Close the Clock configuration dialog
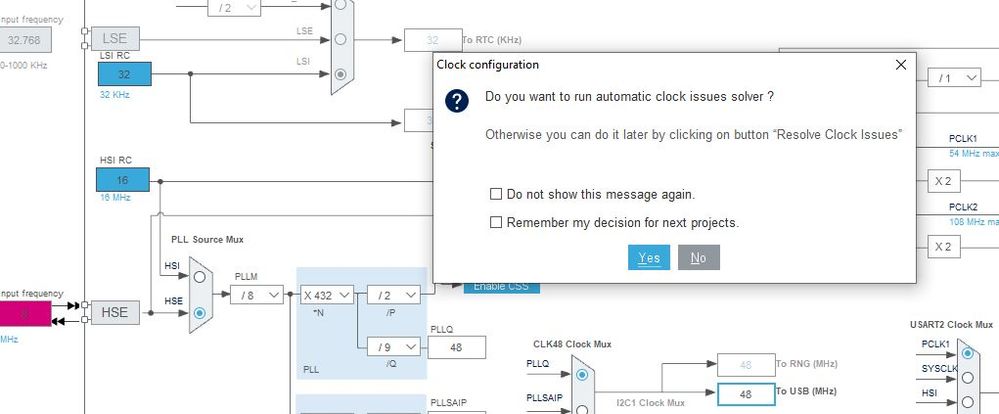Image resolution: width=999 pixels, height=414 pixels. (x=901, y=64)
